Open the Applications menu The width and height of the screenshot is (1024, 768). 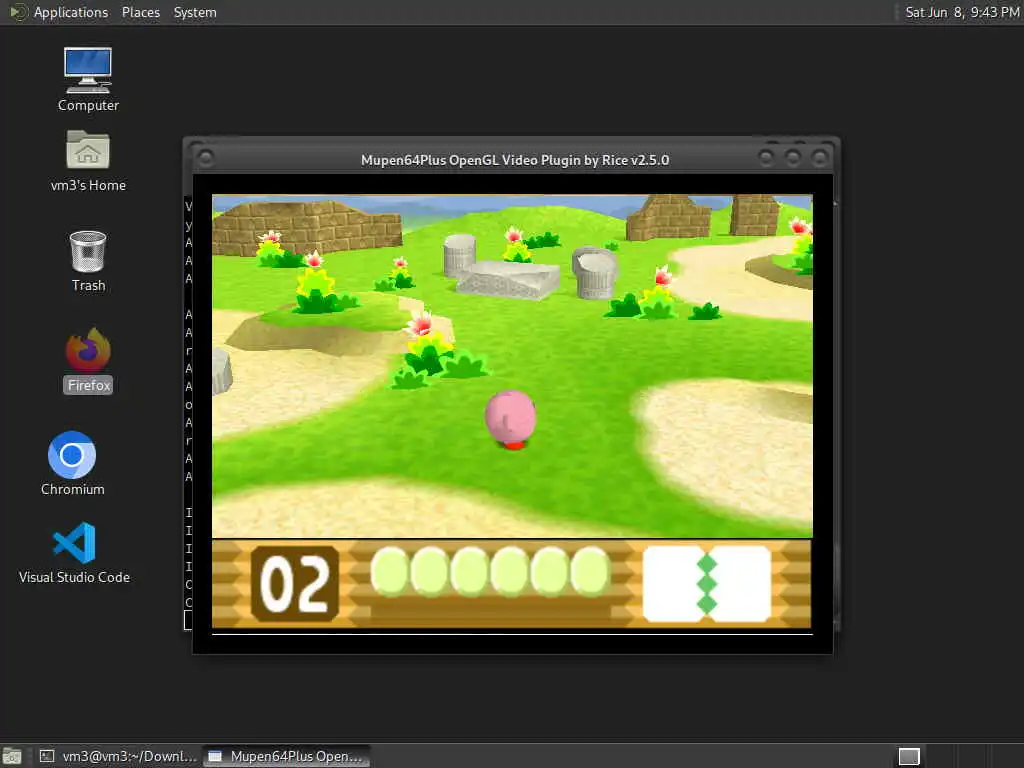[71, 12]
